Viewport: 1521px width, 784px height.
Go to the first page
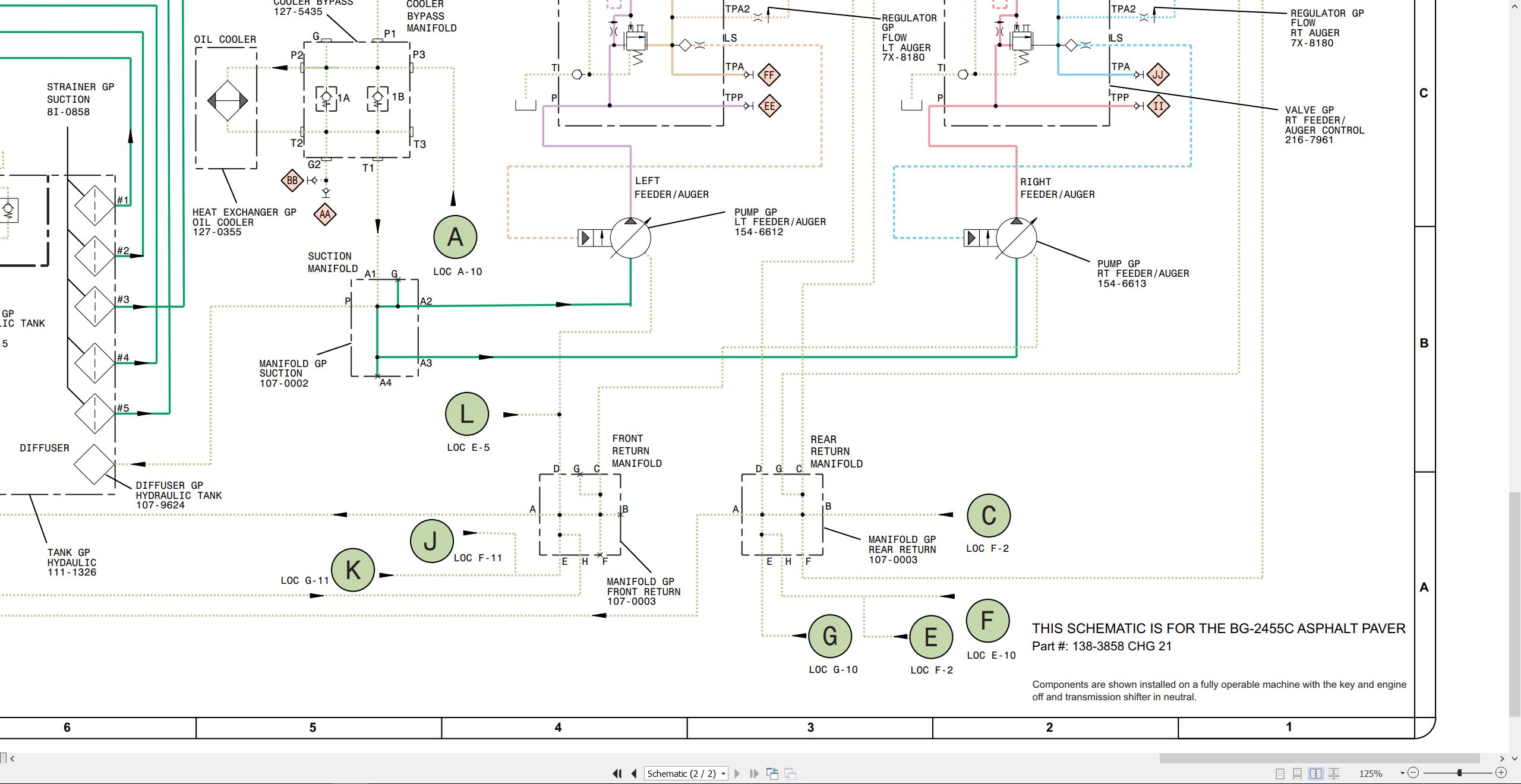[x=617, y=773]
